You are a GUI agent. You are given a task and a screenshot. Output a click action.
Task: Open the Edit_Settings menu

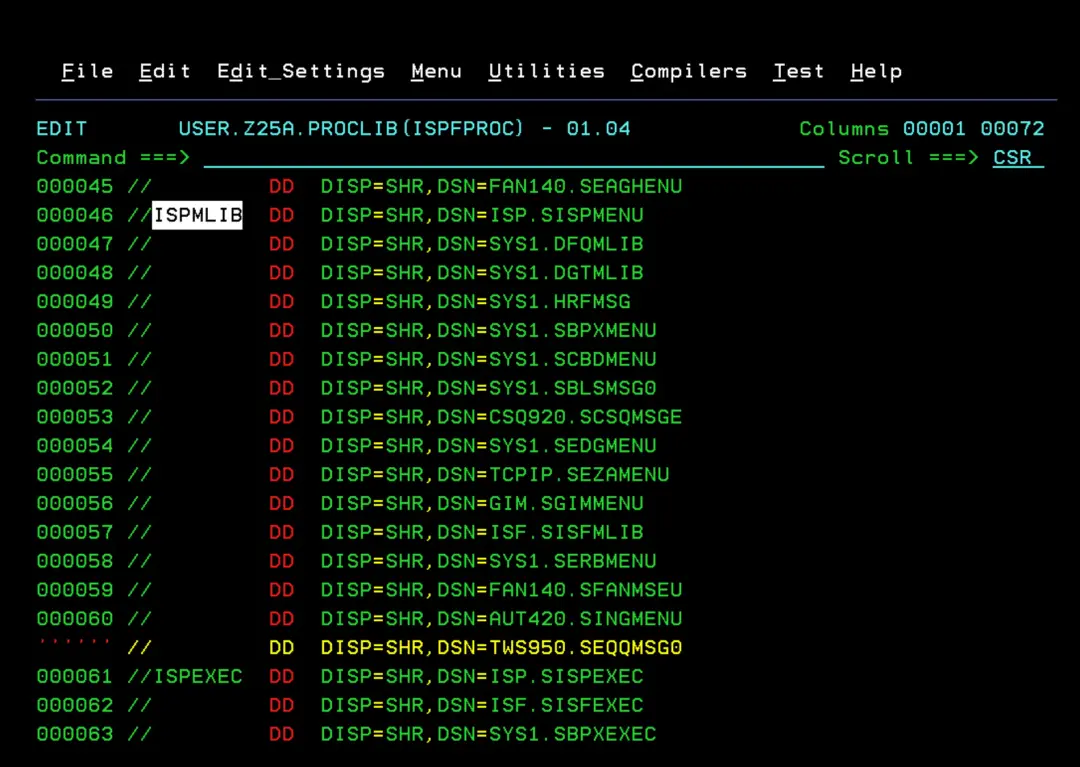(301, 72)
